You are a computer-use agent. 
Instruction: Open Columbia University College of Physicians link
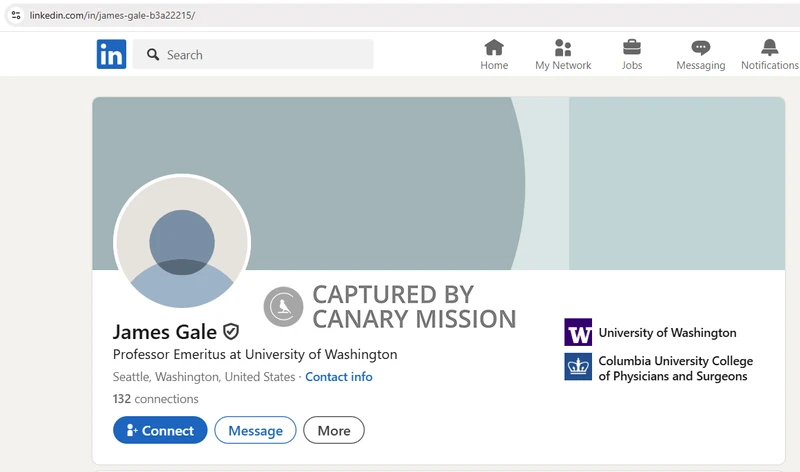tap(676, 368)
